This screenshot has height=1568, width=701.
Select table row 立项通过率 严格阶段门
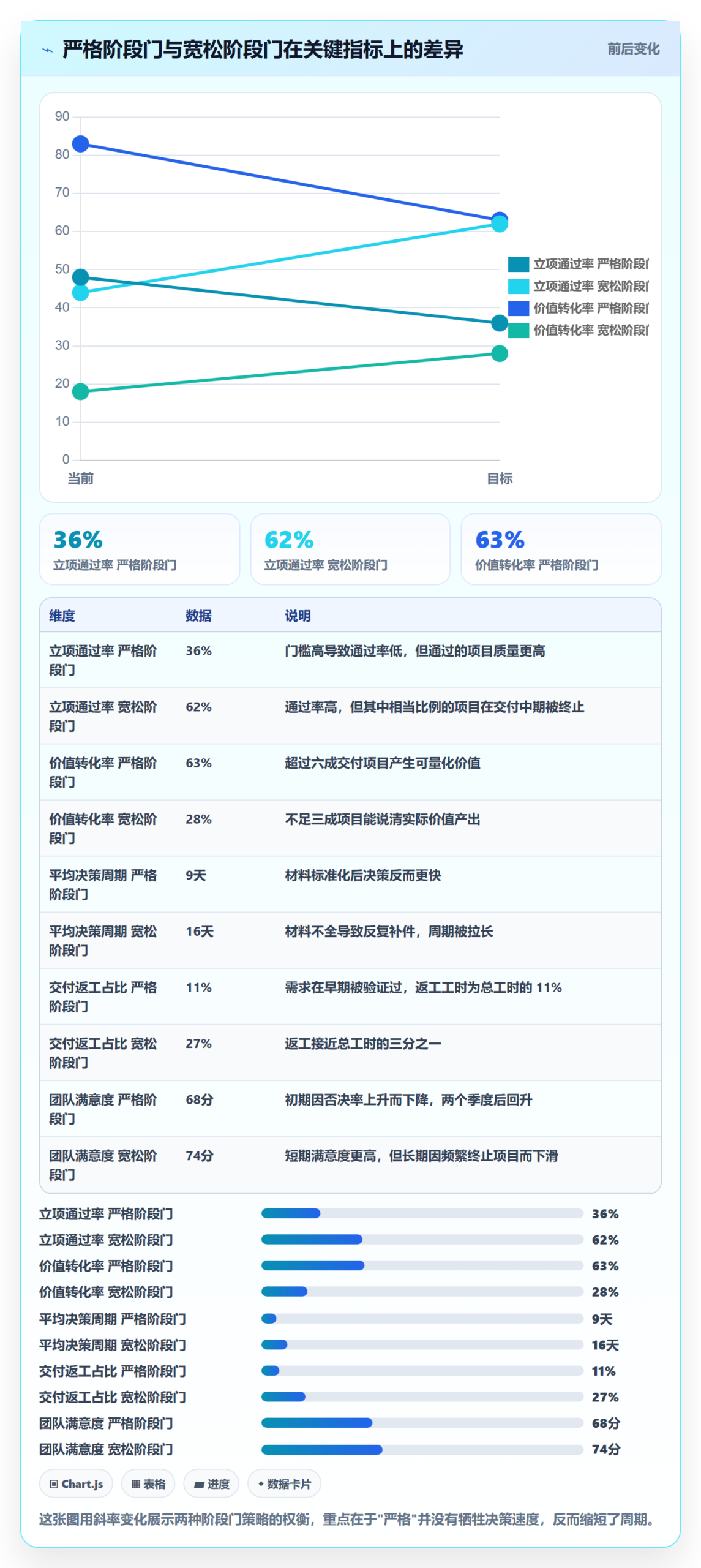[x=350, y=660]
